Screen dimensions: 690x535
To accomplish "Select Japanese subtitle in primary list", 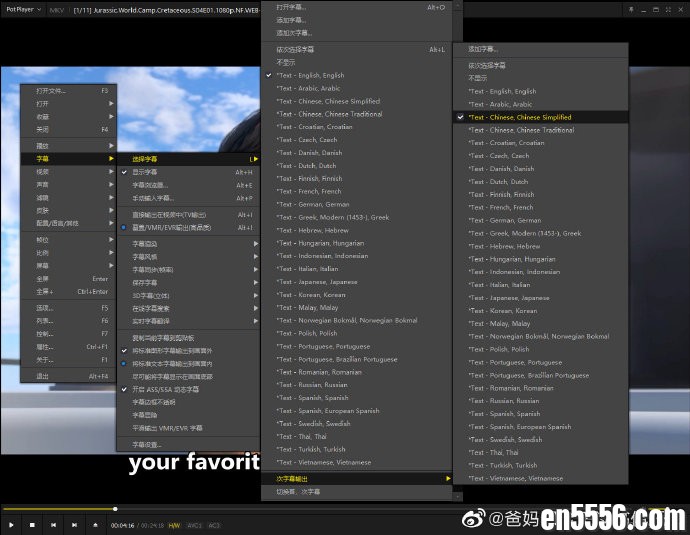I will [316, 282].
